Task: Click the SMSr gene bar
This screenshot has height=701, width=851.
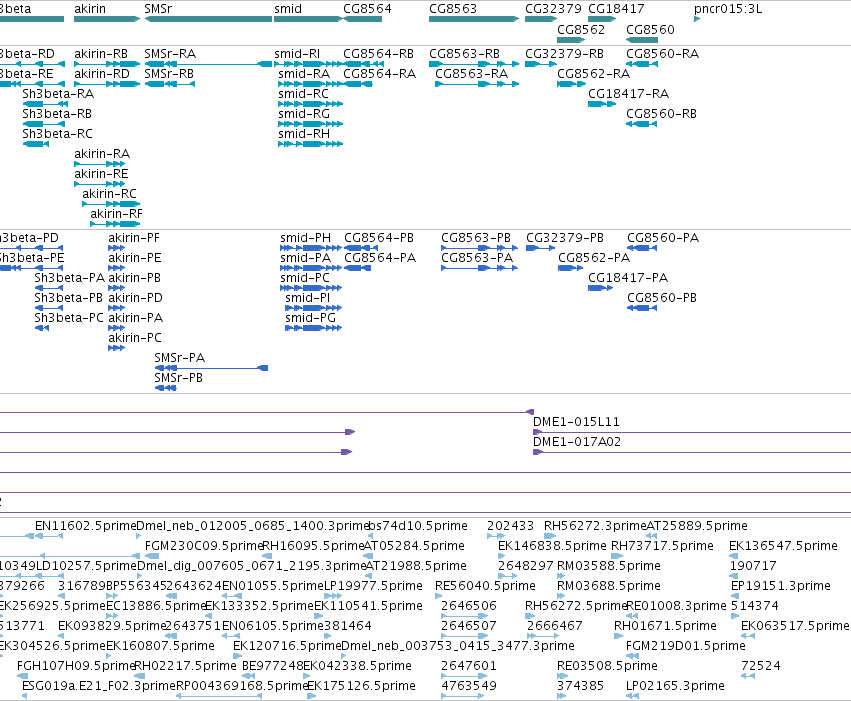Action: point(208,19)
